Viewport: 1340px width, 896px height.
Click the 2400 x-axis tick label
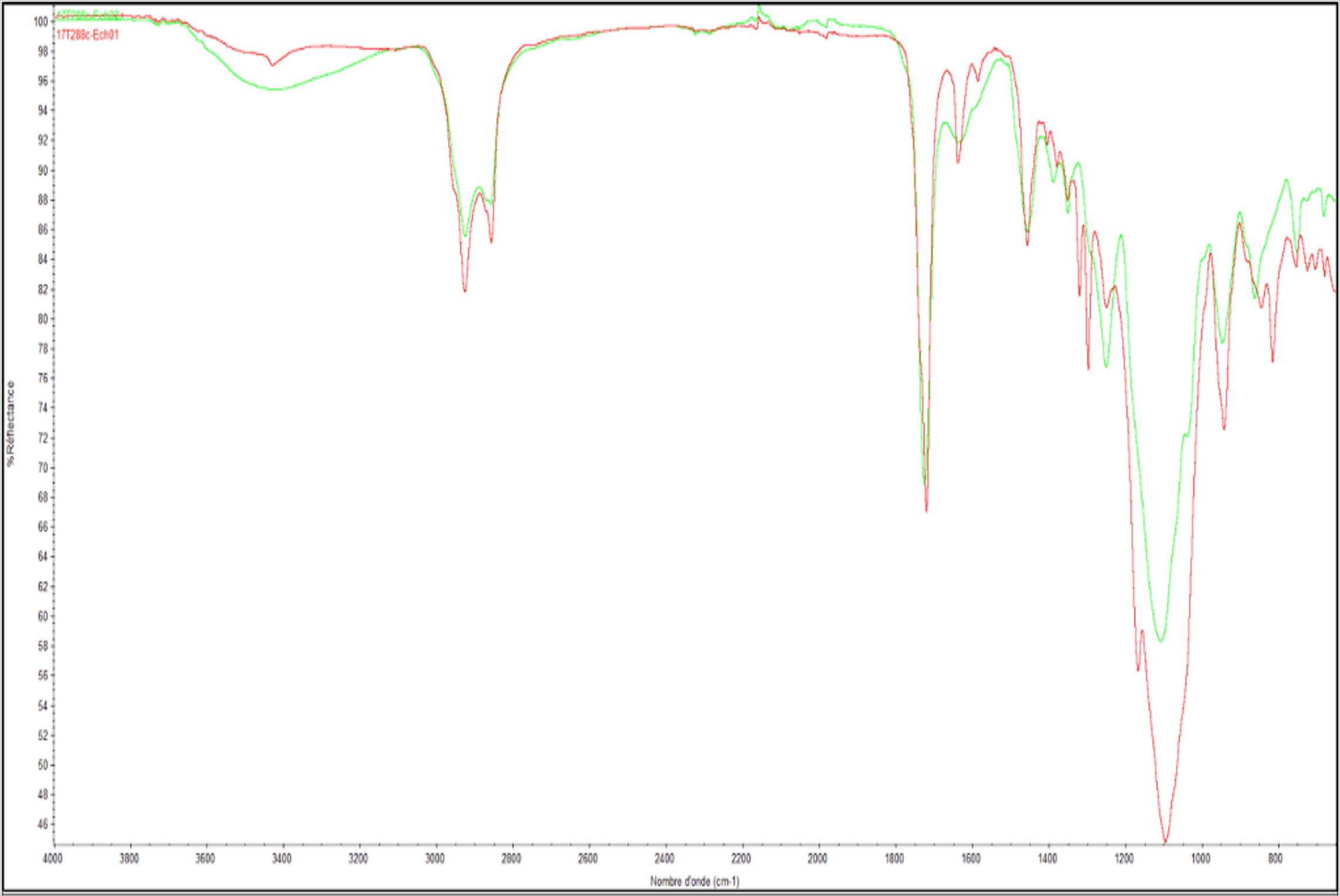click(664, 859)
